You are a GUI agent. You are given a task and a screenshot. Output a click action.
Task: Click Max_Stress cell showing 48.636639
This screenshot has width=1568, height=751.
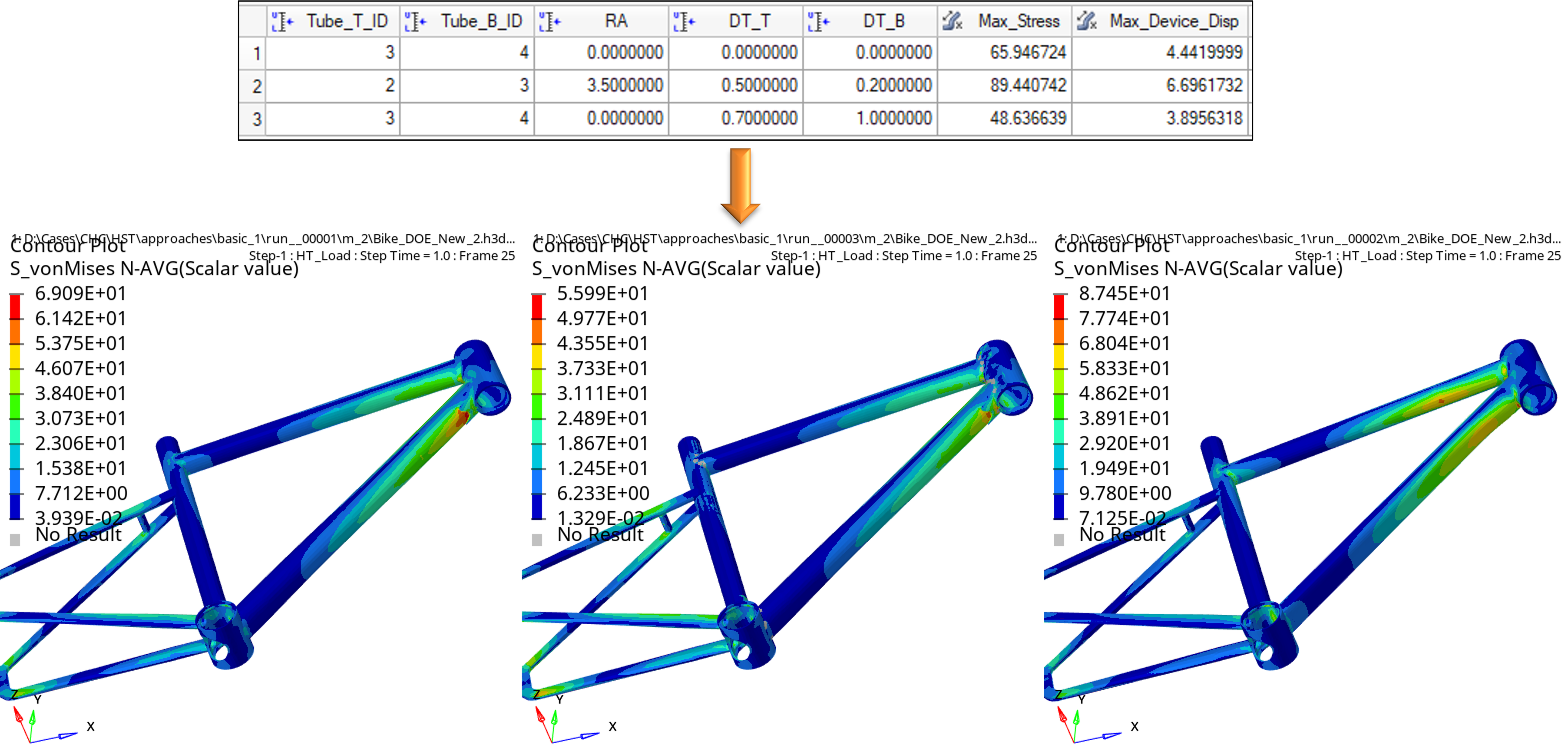(1028, 118)
